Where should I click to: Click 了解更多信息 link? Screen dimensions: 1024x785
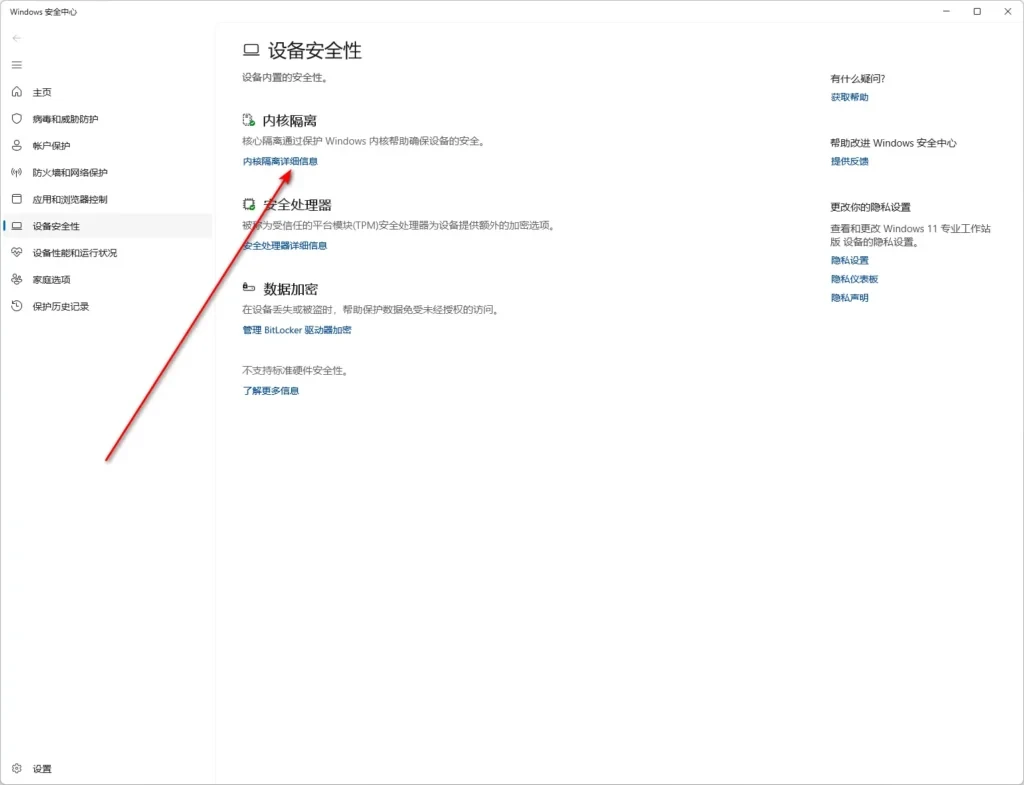(x=270, y=391)
